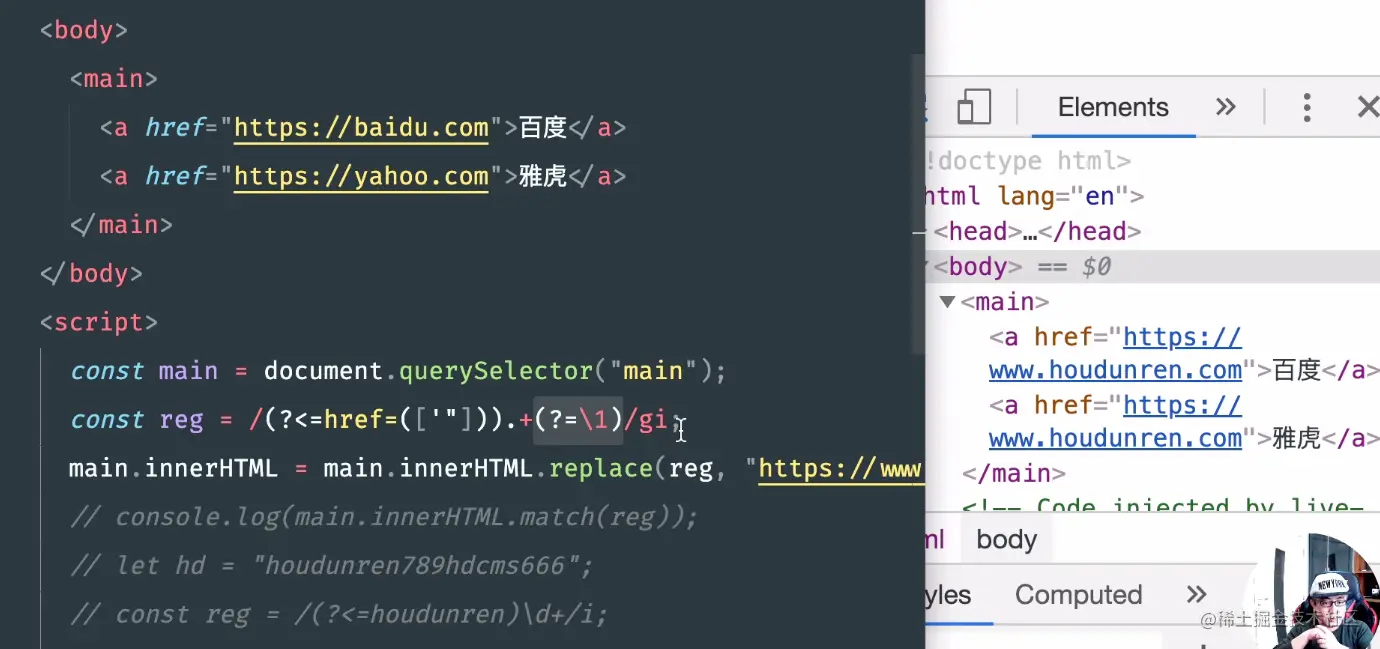Click querySelector in the editor code
1380x649 pixels.
[496, 371]
